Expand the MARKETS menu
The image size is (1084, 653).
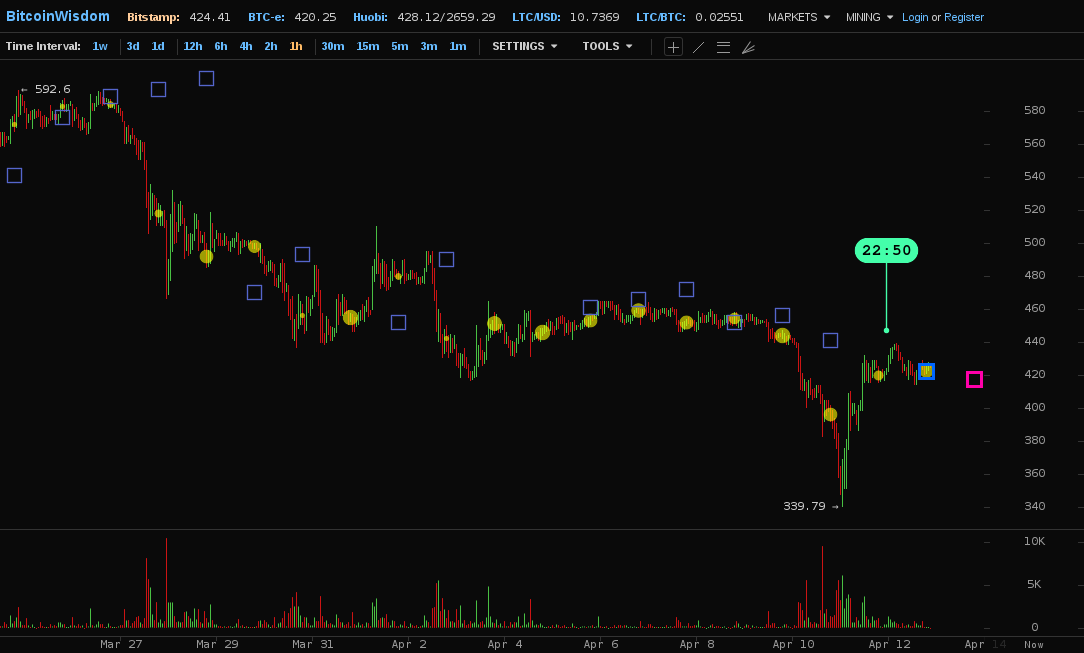click(799, 17)
